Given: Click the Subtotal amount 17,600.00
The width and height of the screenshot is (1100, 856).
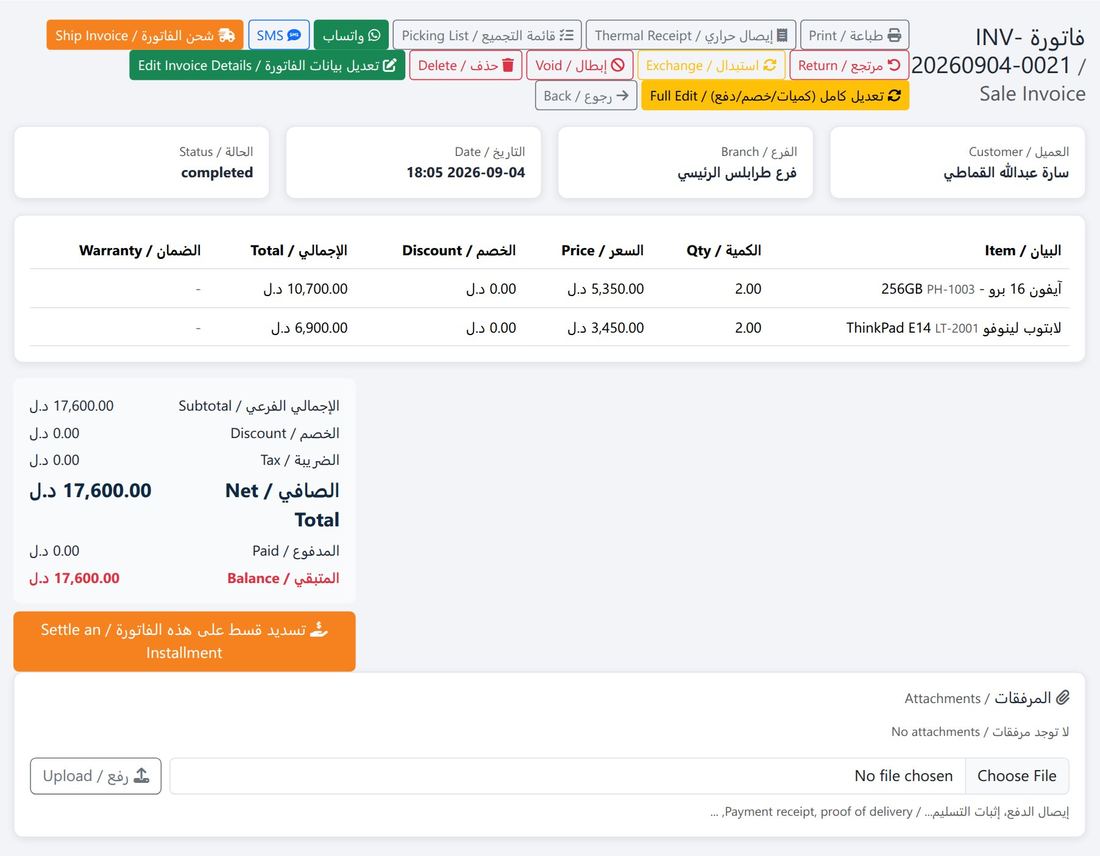Looking at the screenshot, I should point(72,406).
